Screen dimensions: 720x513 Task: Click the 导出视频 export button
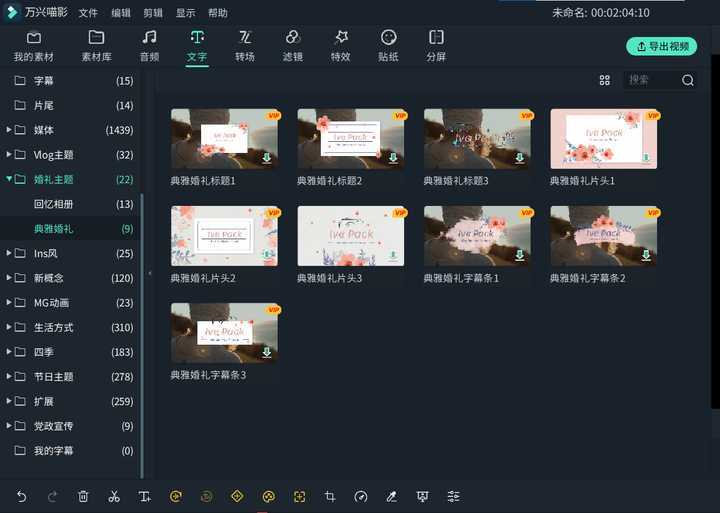[x=661, y=46]
